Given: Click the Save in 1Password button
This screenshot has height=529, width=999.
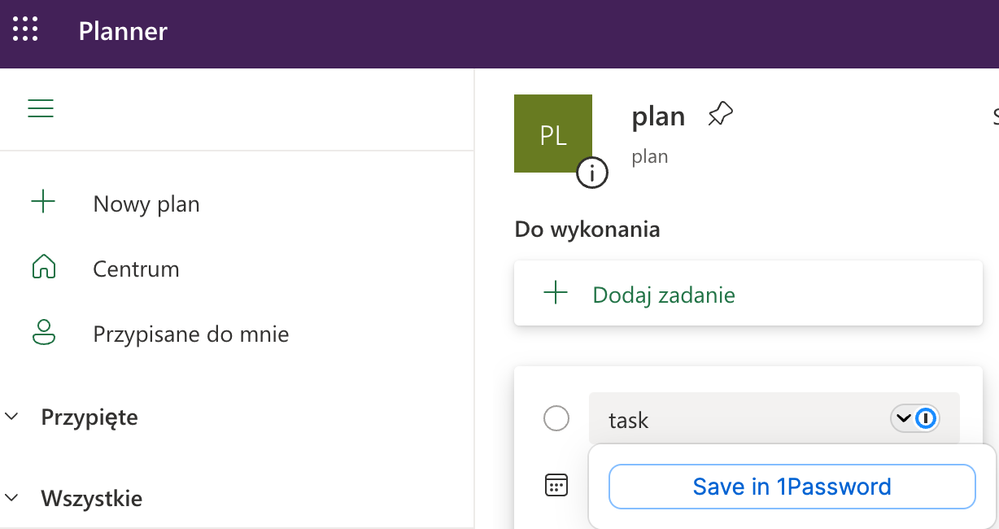Looking at the screenshot, I should [x=791, y=487].
